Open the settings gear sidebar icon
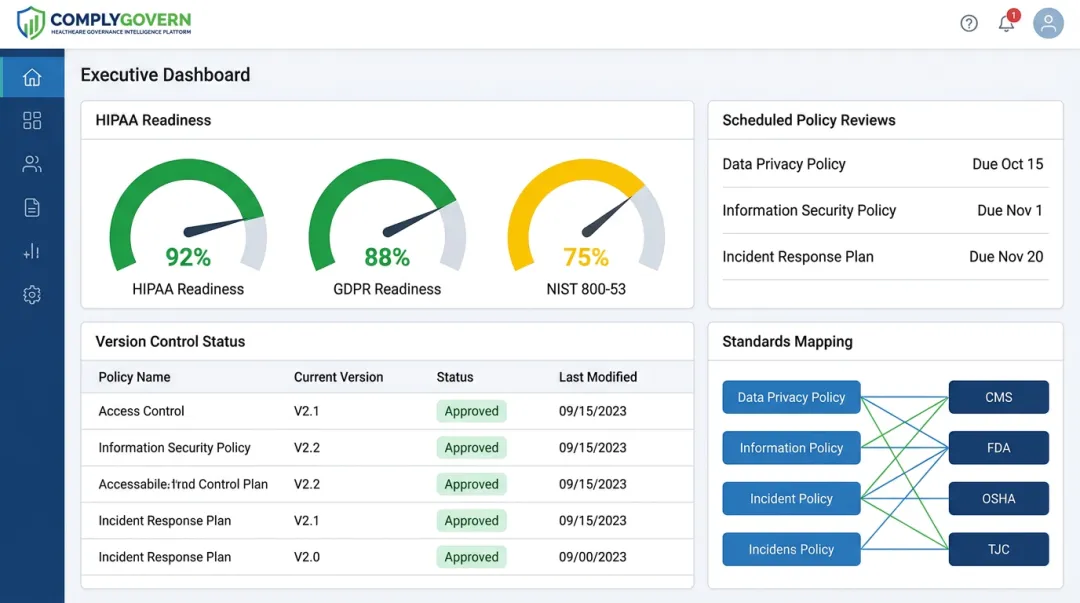Screen dimensions: 1080x603 click(x=32, y=295)
